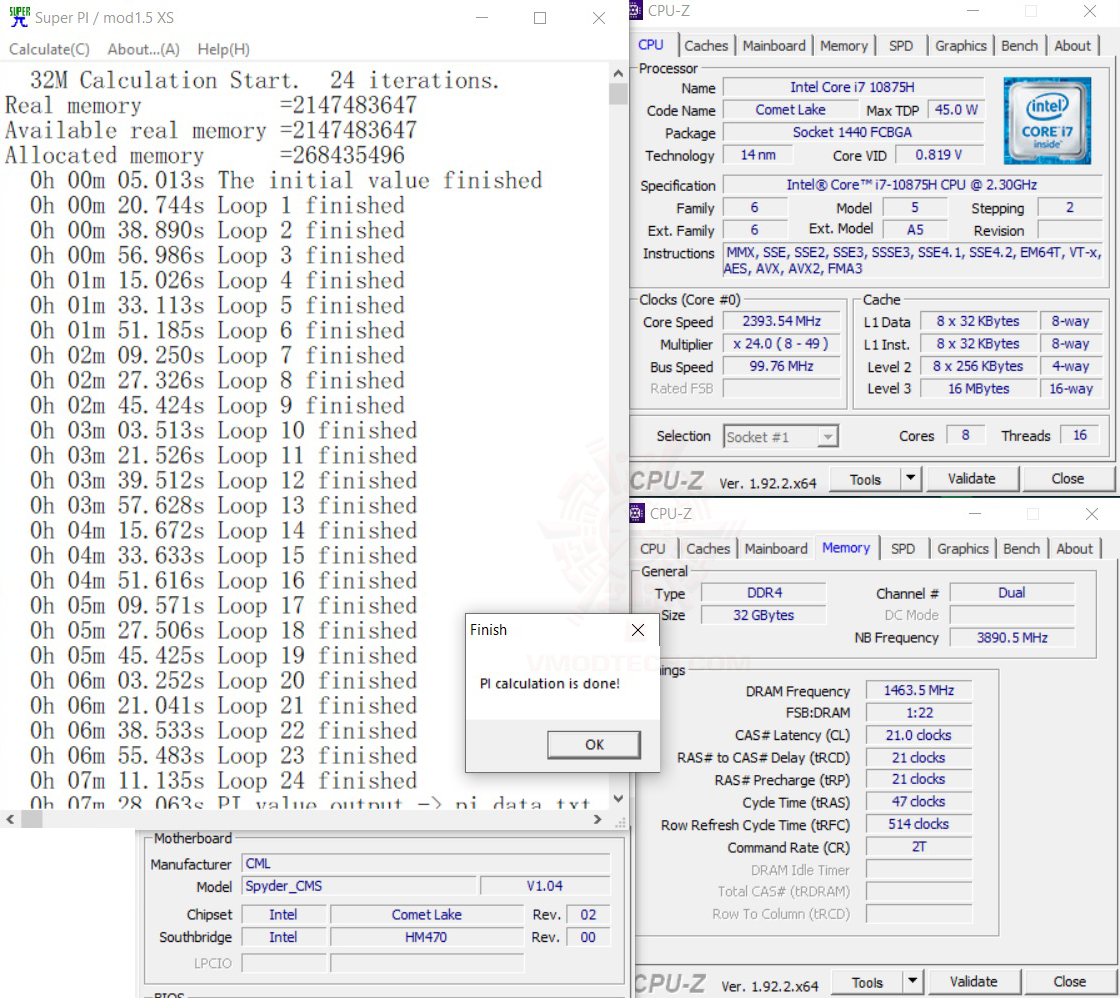Click the Super PI horizontal scrollbar thumb
The image size is (1120, 998).
[x=31, y=819]
